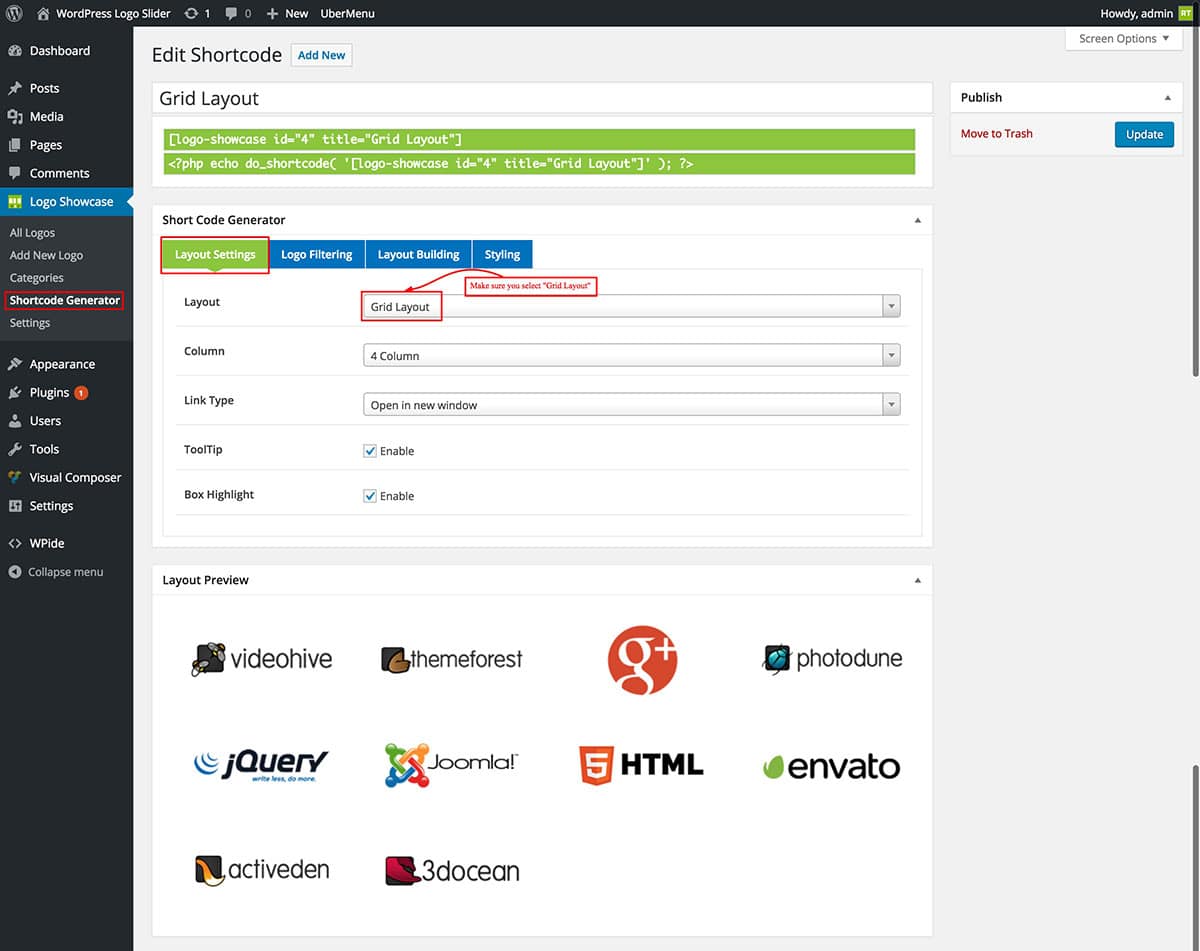
Task: Click Add New button beside Edit Shortcode
Action: point(321,55)
